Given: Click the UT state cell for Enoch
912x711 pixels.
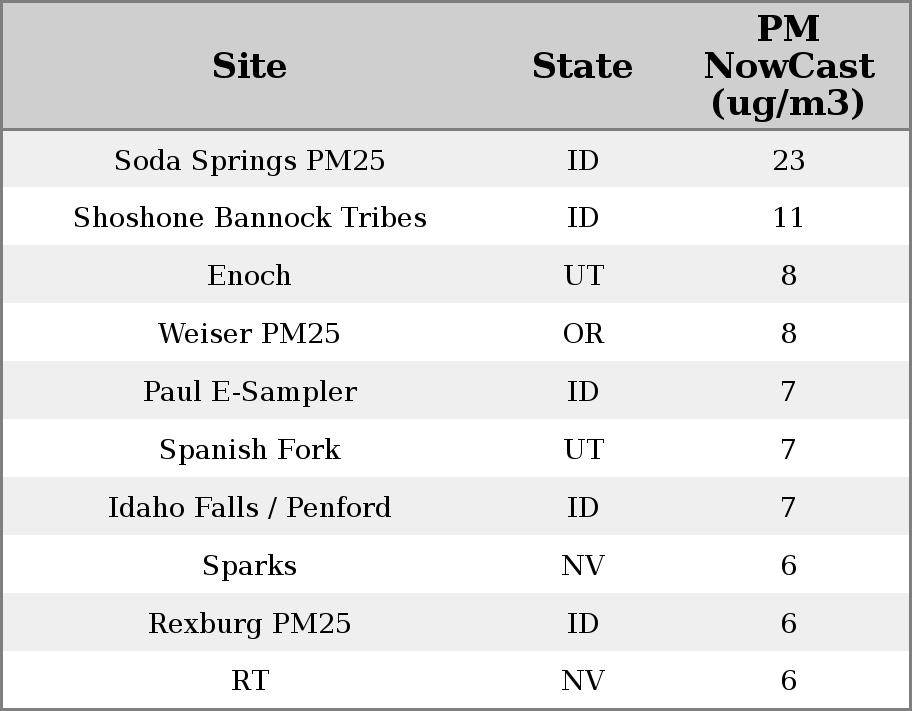Looking at the screenshot, I should click(583, 276).
